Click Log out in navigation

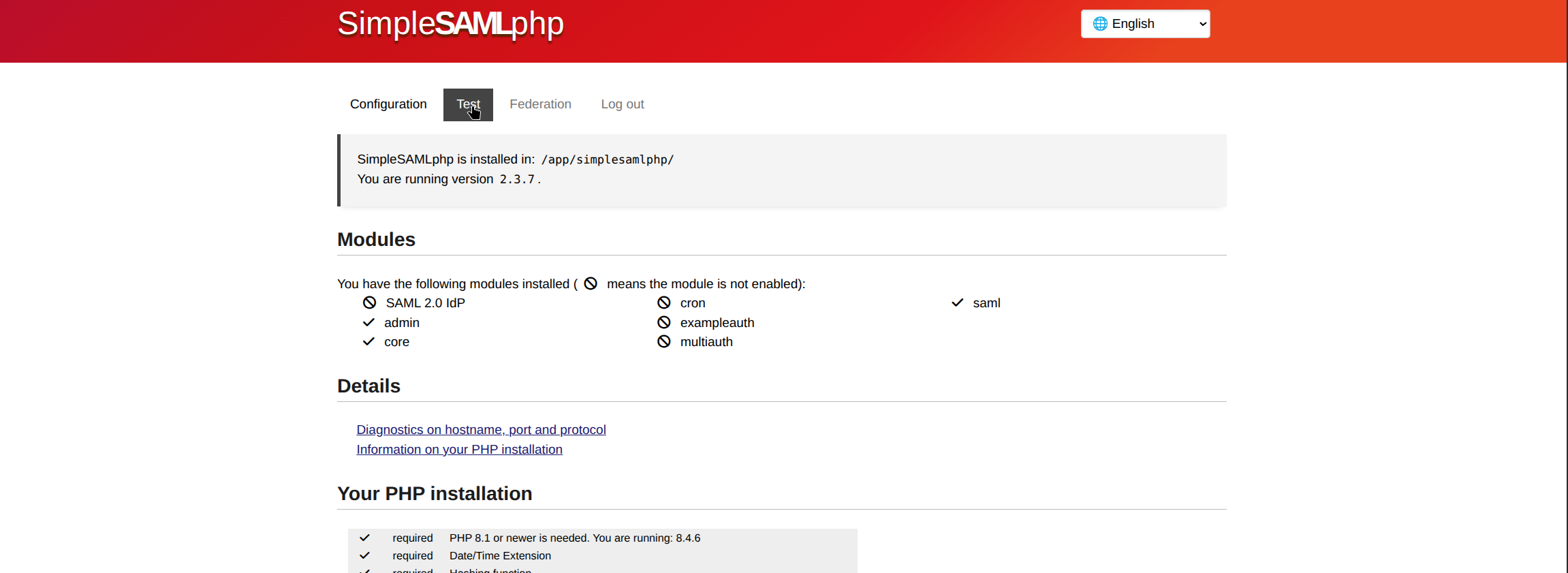622,104
